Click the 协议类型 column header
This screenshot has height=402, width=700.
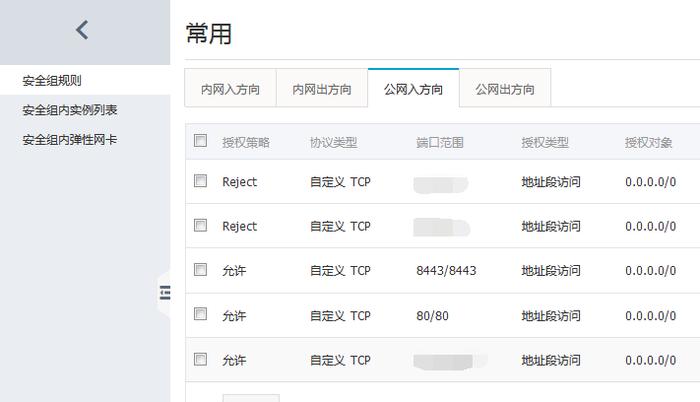tap(333, 142)
